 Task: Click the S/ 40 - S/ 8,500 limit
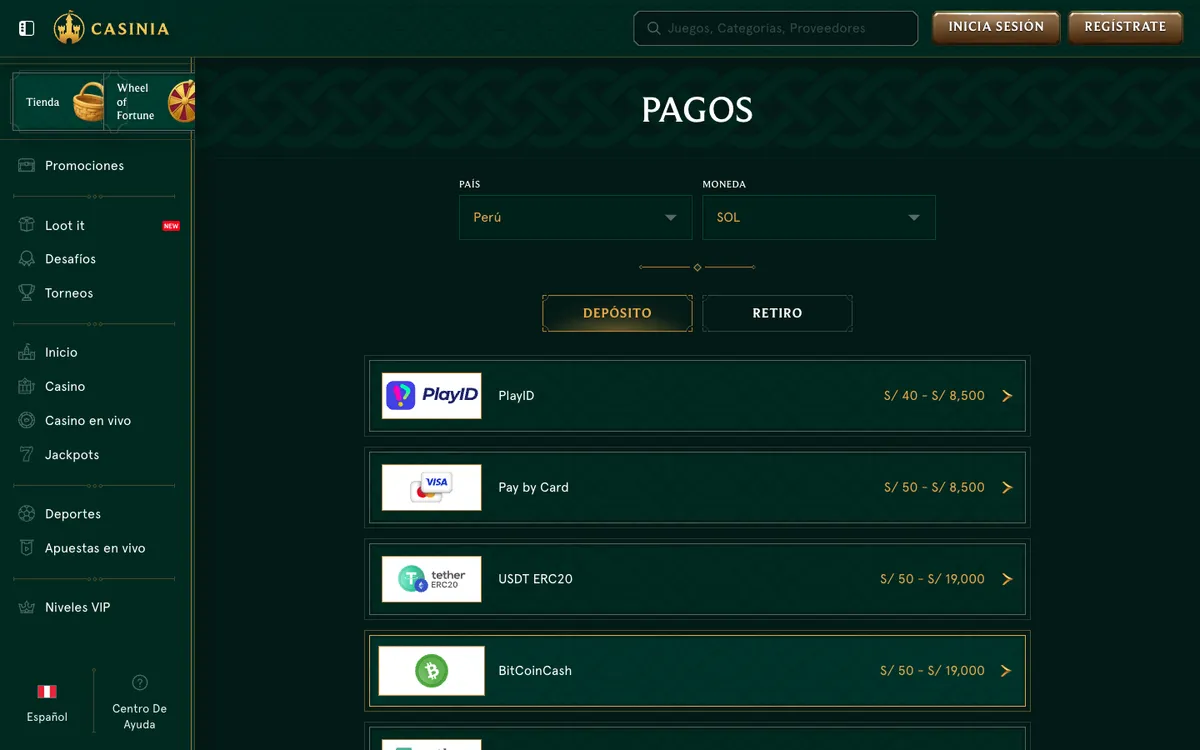[934, 396]
